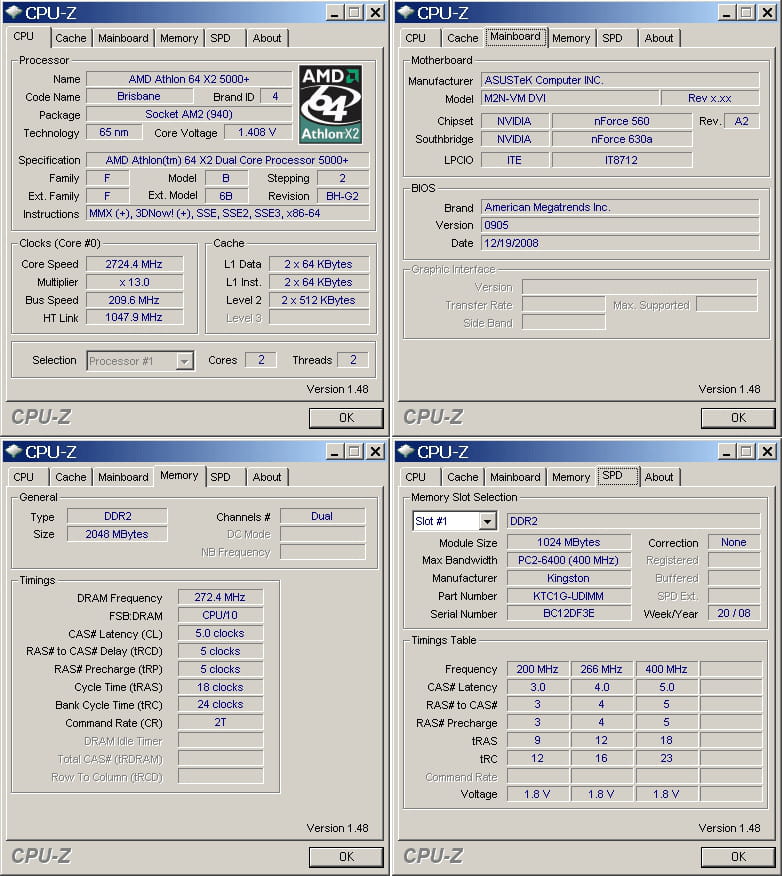Click FSB:DRAM value 'CPU/10'
This screenshot has height=876, width=782.
(220, 615)
